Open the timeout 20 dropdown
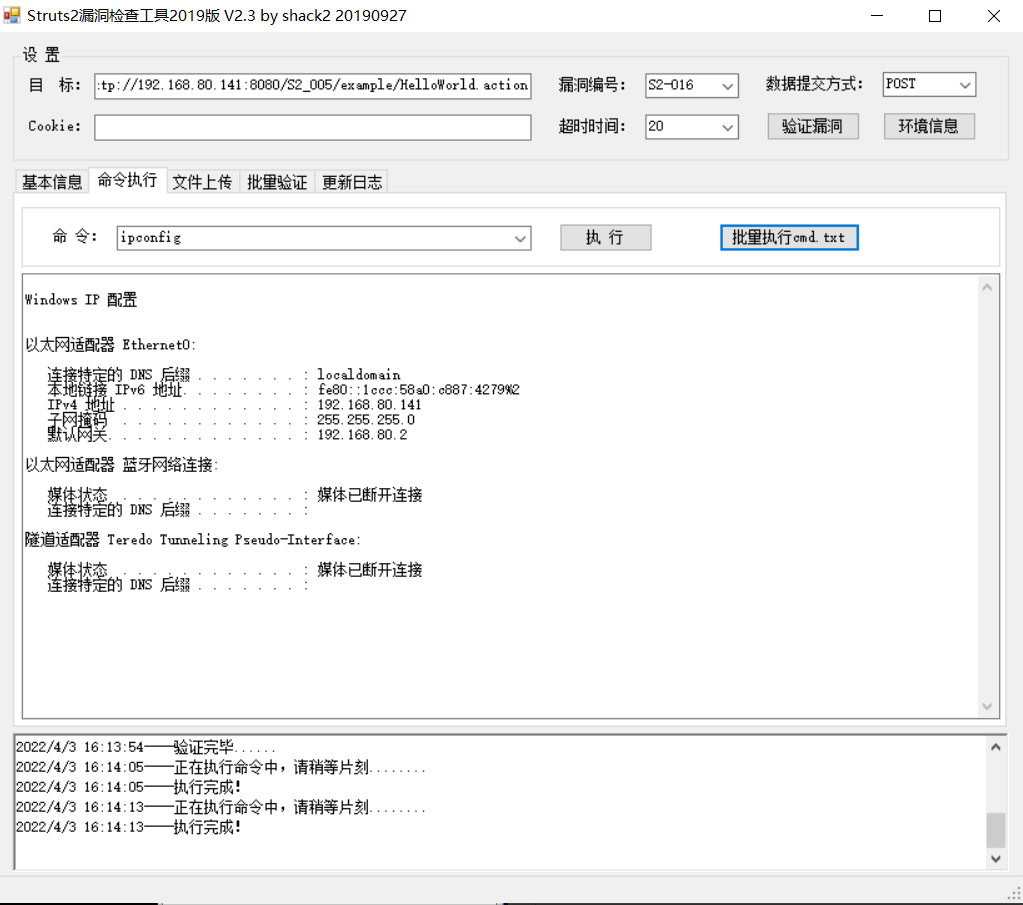Screen dimensions: 1023x905 [692, 127]
